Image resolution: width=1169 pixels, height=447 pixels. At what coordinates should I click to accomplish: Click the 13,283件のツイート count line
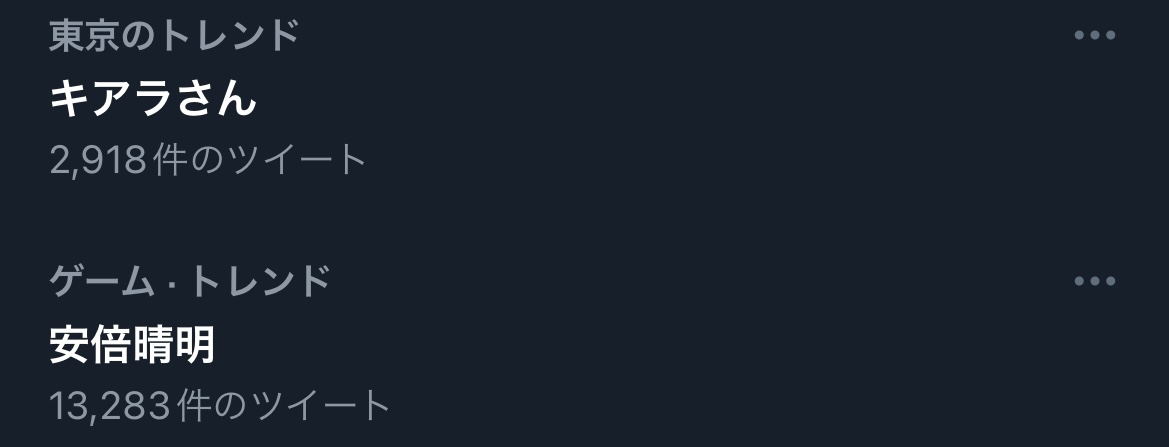coord(220,405)
